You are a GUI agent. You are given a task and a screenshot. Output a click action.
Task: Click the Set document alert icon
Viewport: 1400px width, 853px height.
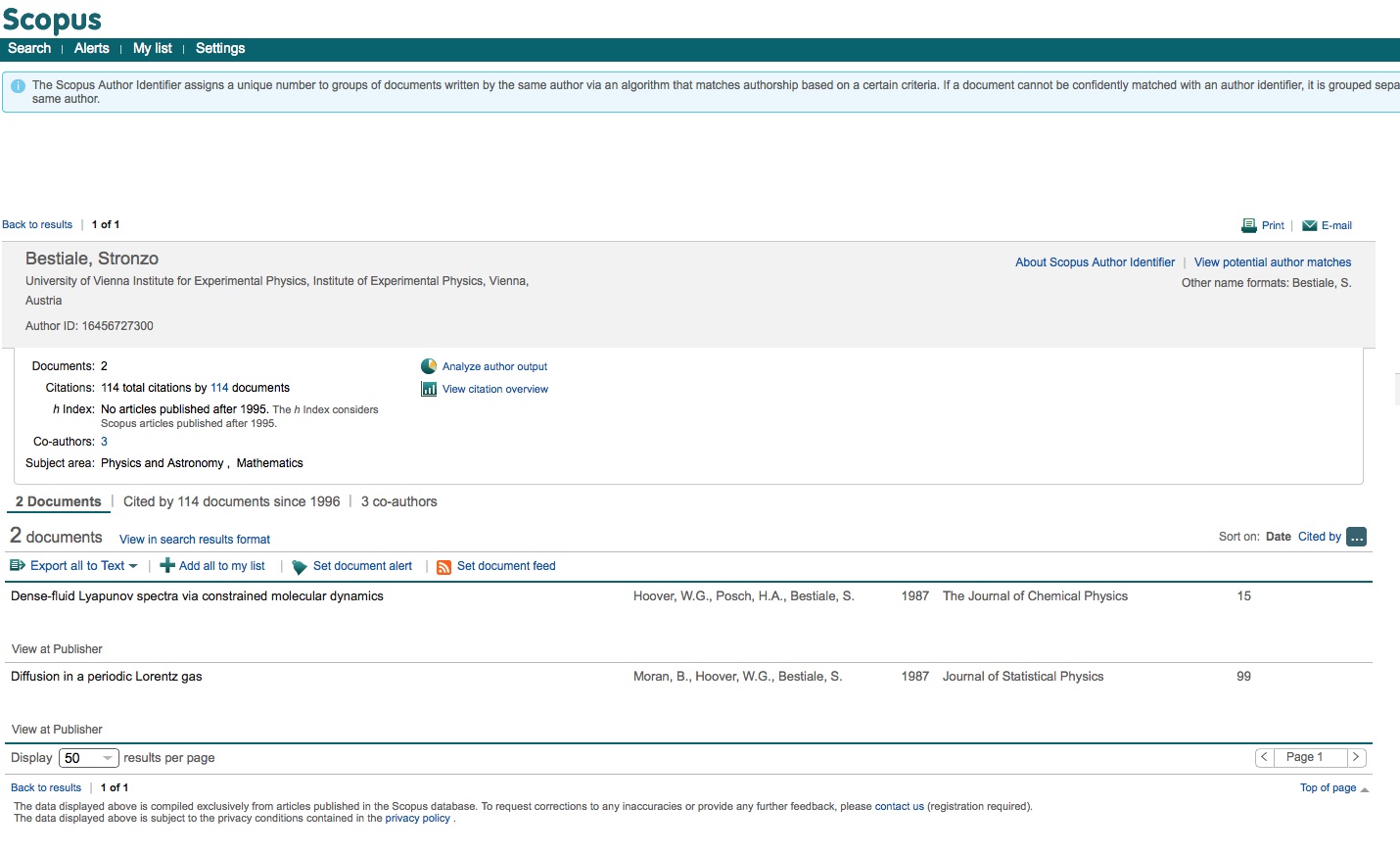click(300, 567)
